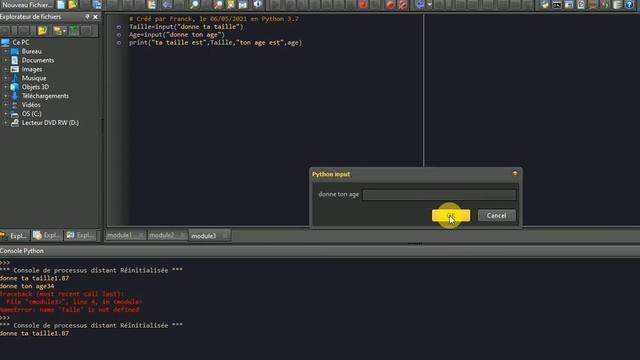
Task: Close the module3 tab
Action: pyautogui.click(x=224, y=236)
